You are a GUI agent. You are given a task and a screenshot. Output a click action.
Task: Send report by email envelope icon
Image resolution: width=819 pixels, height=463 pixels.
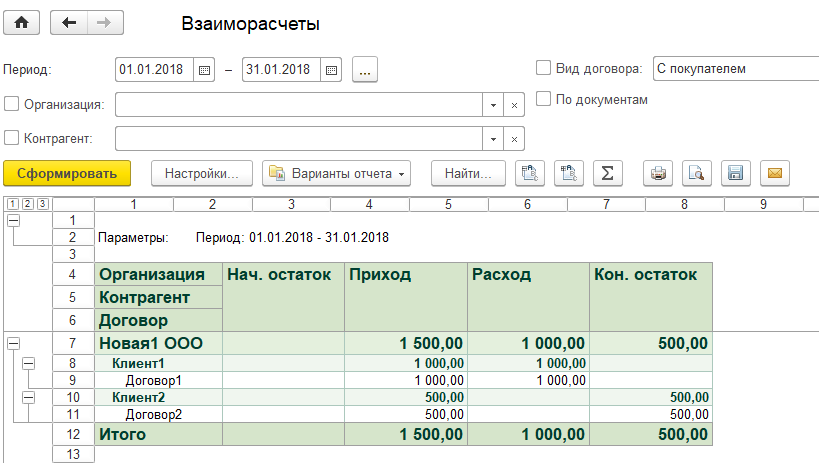click(x=774, y=173)
